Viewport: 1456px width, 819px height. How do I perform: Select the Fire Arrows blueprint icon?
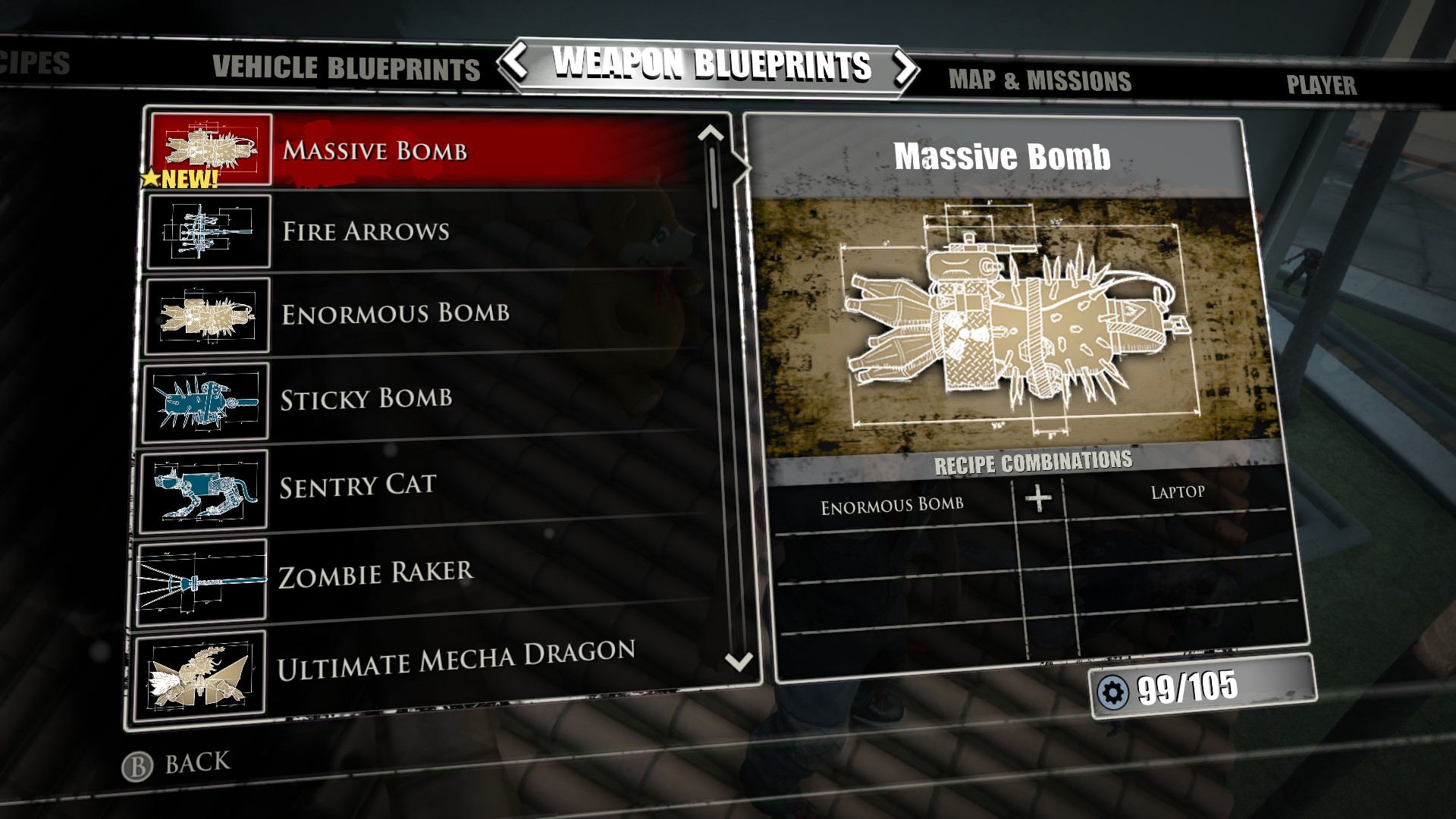208,231
